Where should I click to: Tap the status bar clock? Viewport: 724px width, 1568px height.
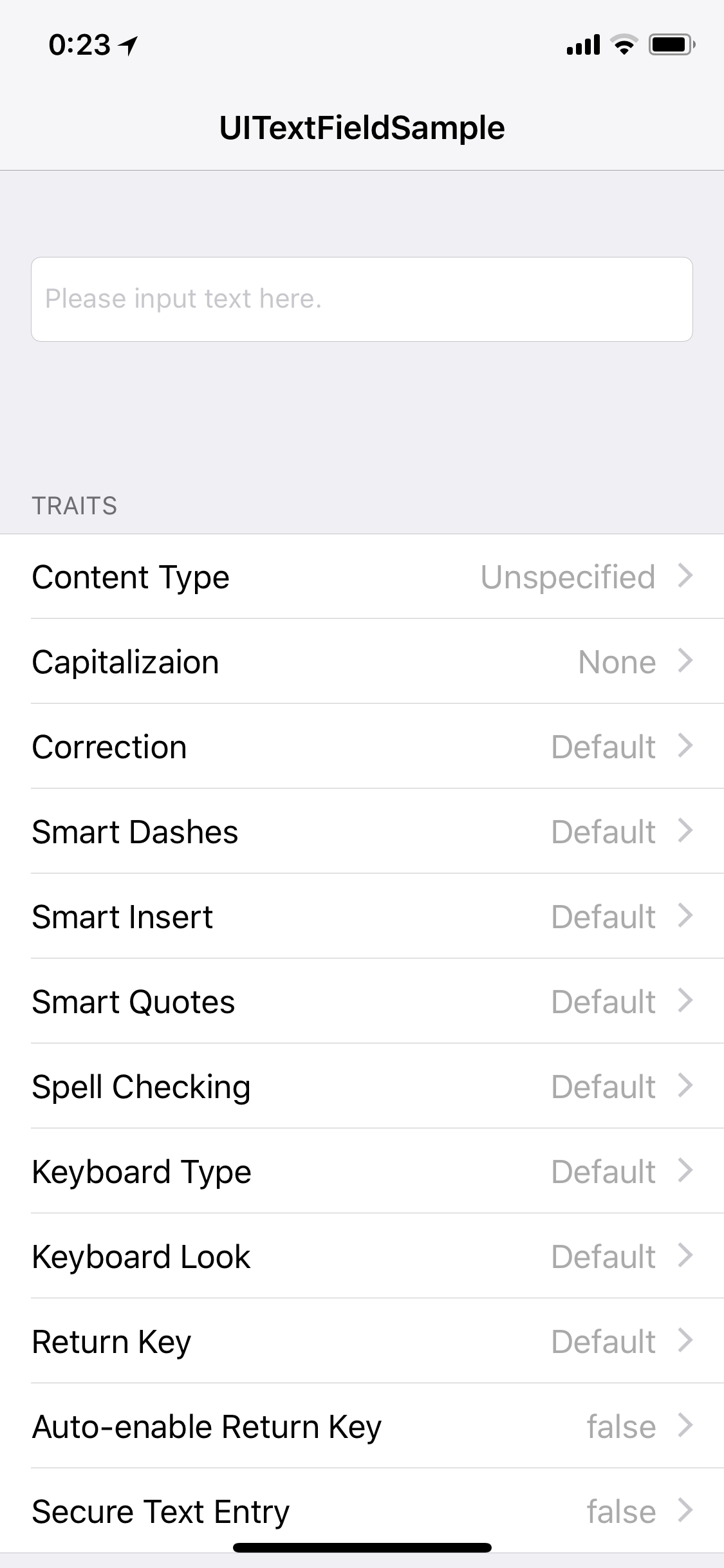79,45
